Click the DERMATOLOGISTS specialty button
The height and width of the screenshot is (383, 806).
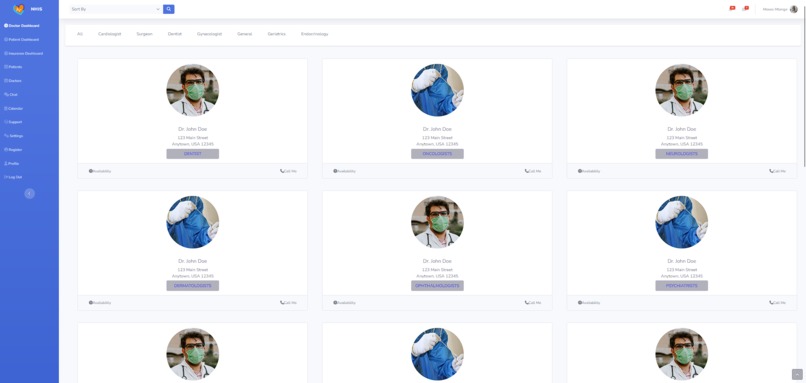(193, 286)
